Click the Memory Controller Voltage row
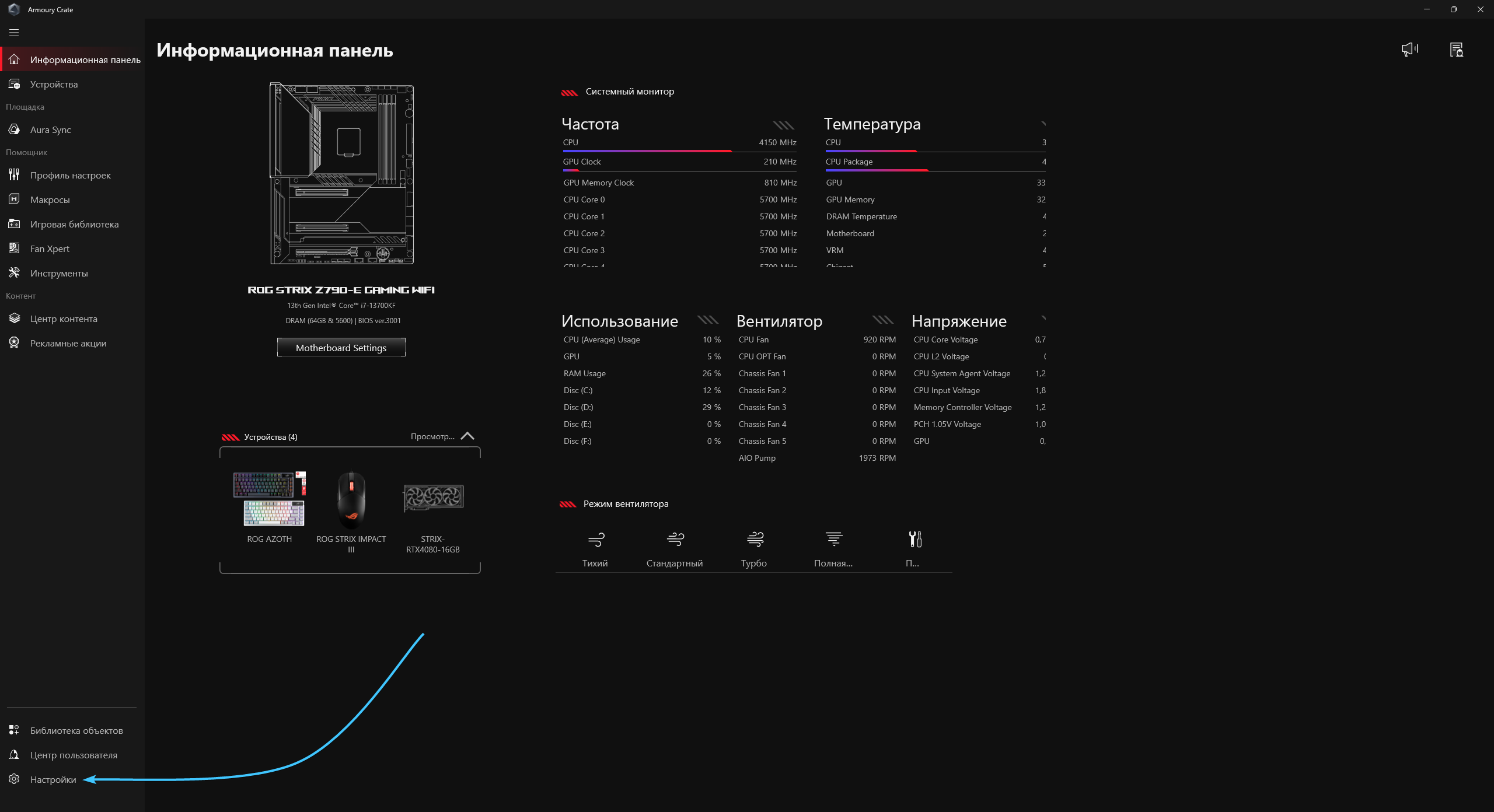This screenshot has height=812, width=1494. [979, 407]
